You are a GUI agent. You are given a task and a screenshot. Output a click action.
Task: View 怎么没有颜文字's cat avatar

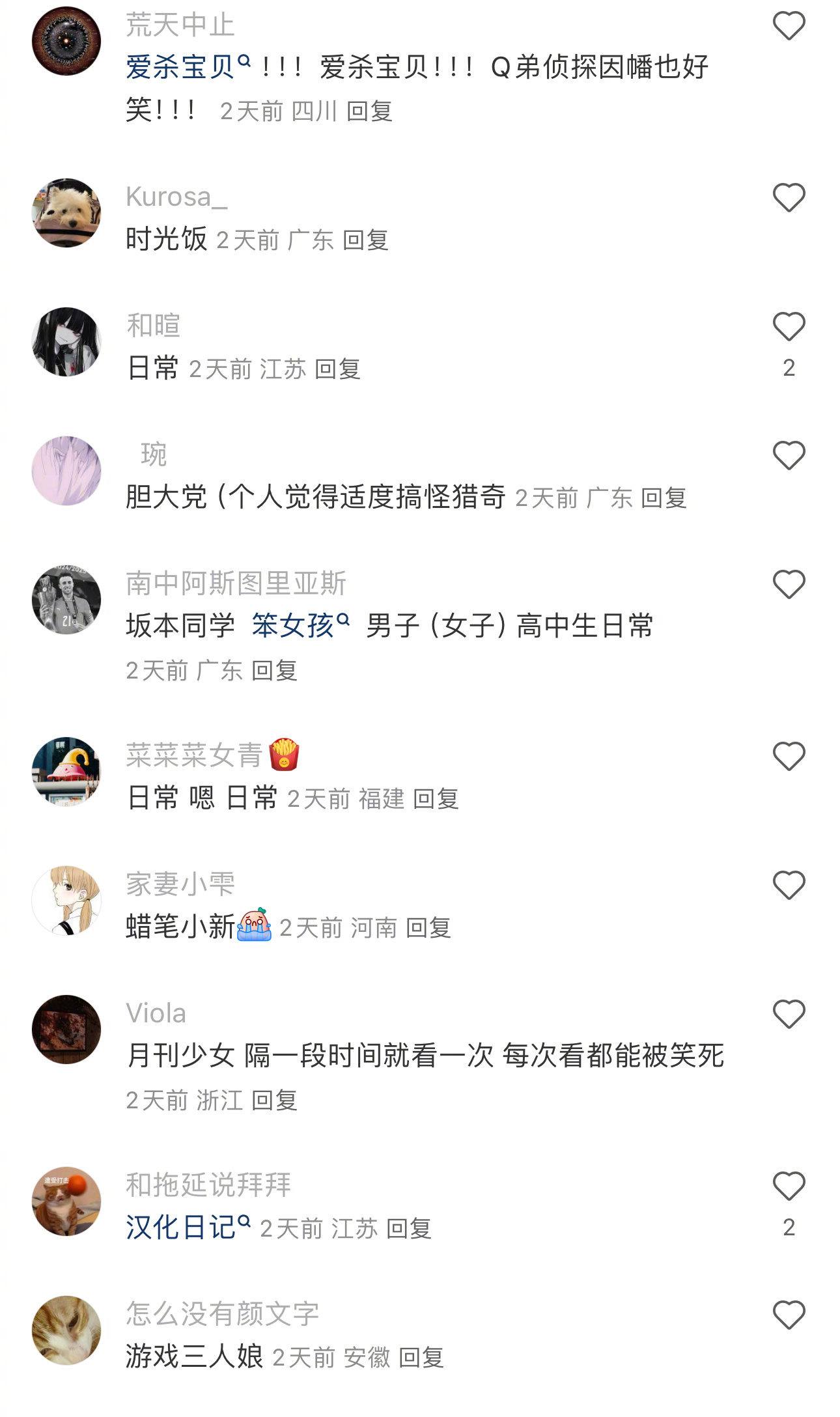pos(66,1330)
